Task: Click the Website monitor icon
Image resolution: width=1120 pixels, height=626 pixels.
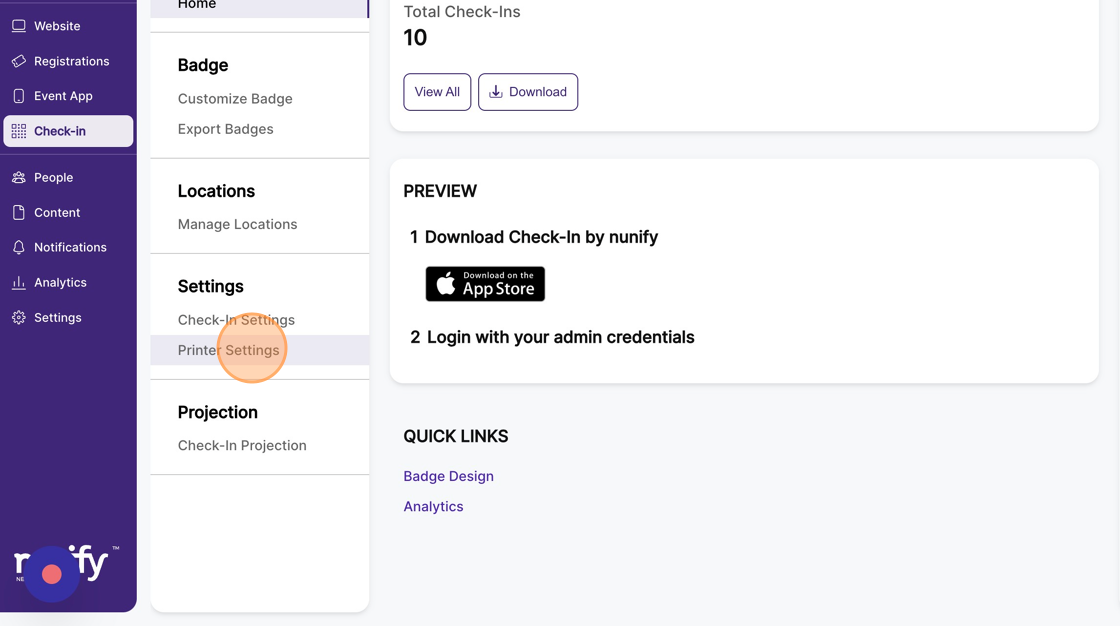Action: coord(19,26)
